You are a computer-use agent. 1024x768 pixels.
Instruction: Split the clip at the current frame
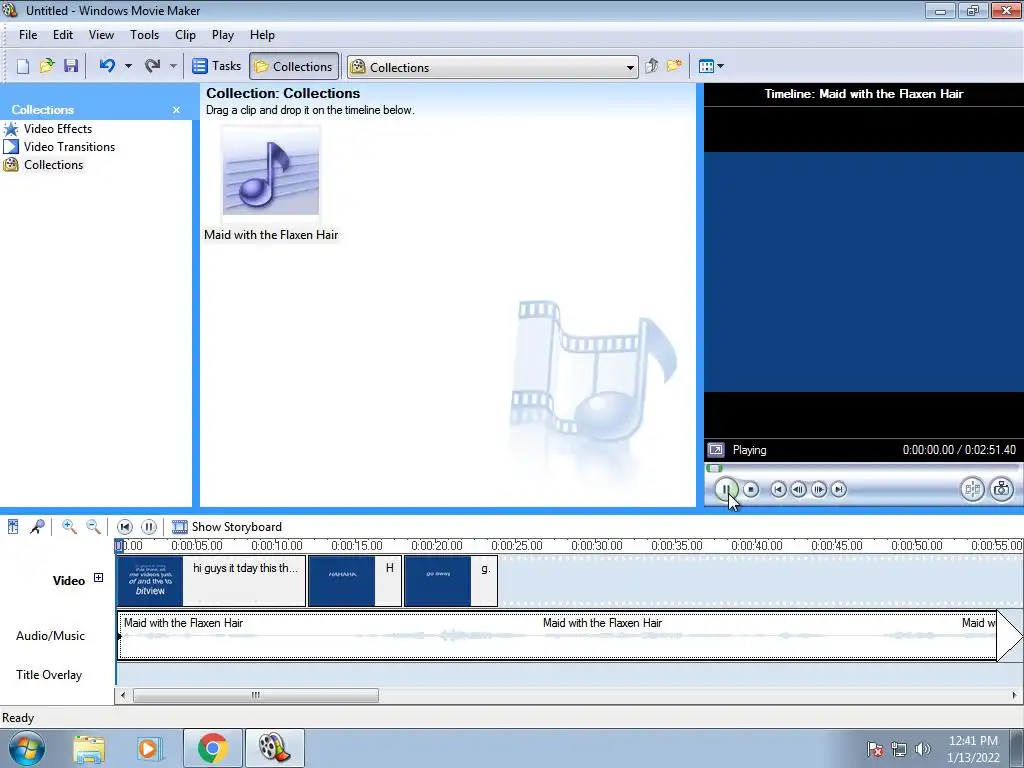(x=972, y=489)
